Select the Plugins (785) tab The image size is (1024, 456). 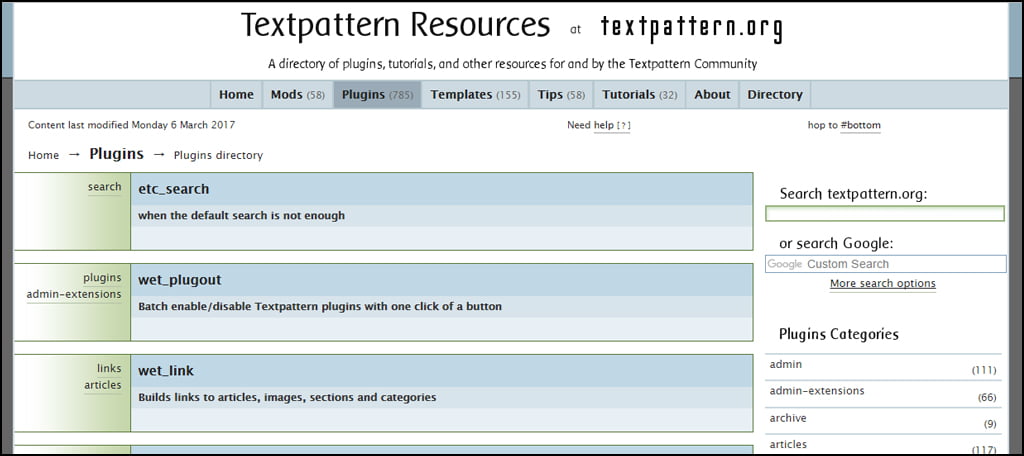[x=377, y=95]
